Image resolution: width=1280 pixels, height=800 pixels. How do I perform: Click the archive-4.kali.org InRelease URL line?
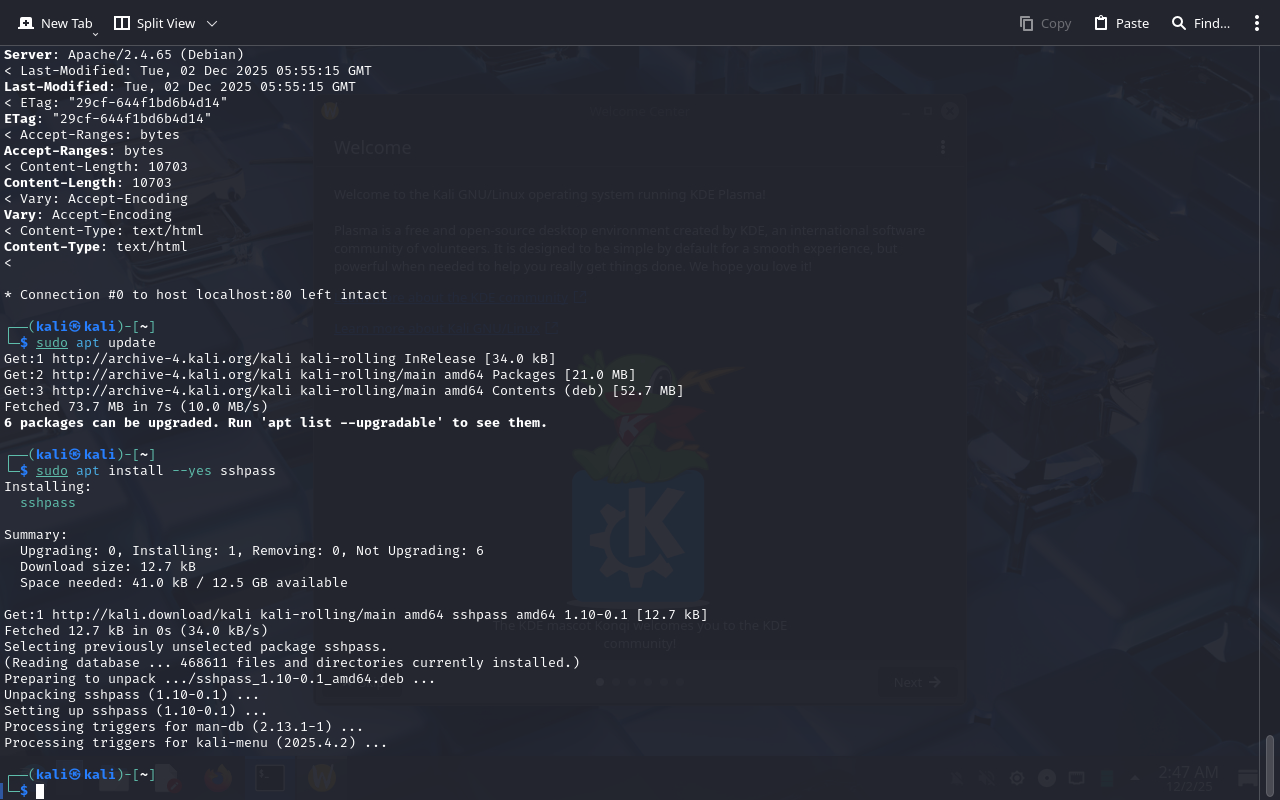[279, 359]
